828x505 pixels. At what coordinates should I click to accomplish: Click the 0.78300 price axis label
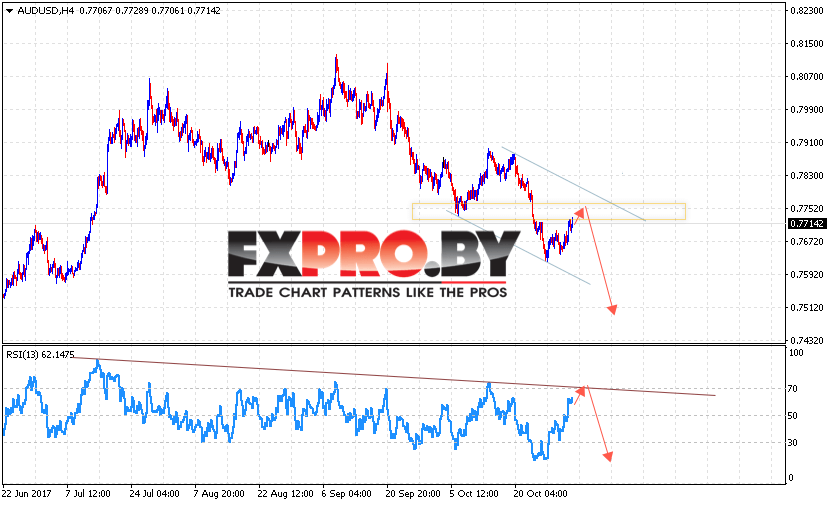(806, 176)
